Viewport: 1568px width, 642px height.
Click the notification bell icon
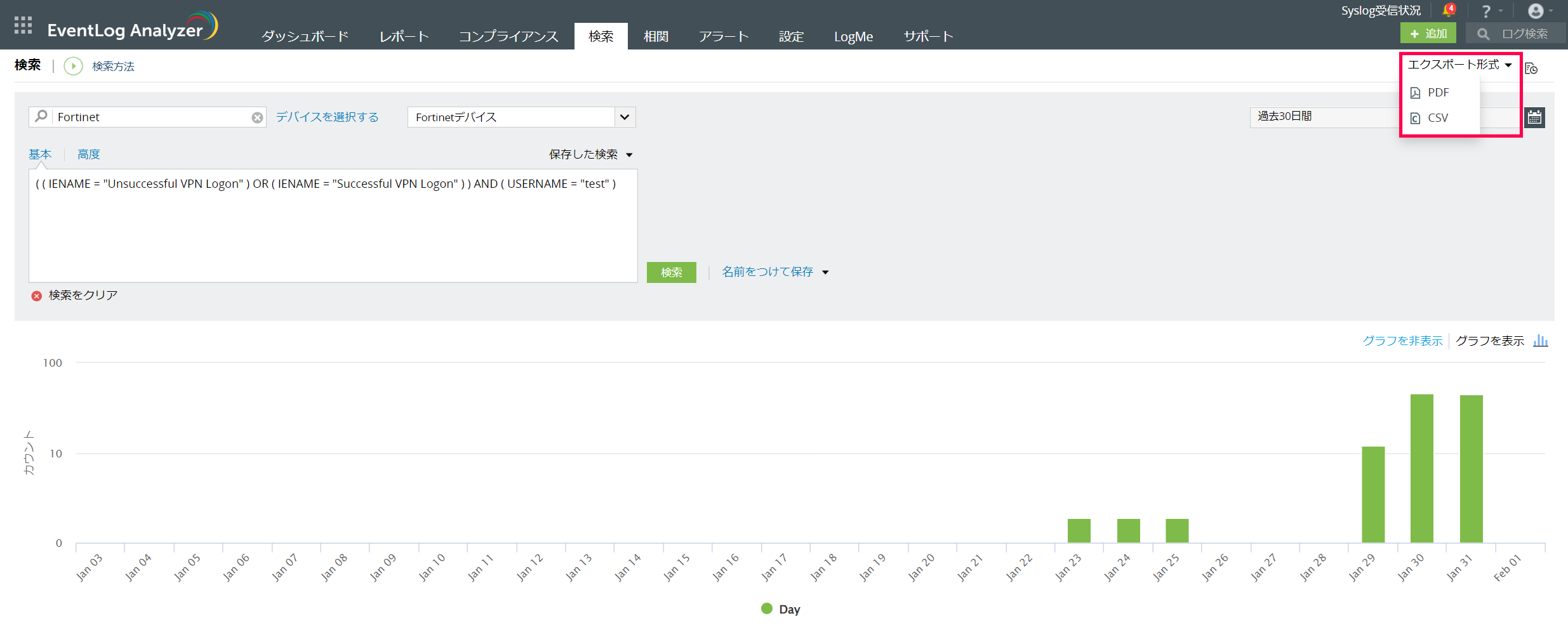(x=1448, y=11)
